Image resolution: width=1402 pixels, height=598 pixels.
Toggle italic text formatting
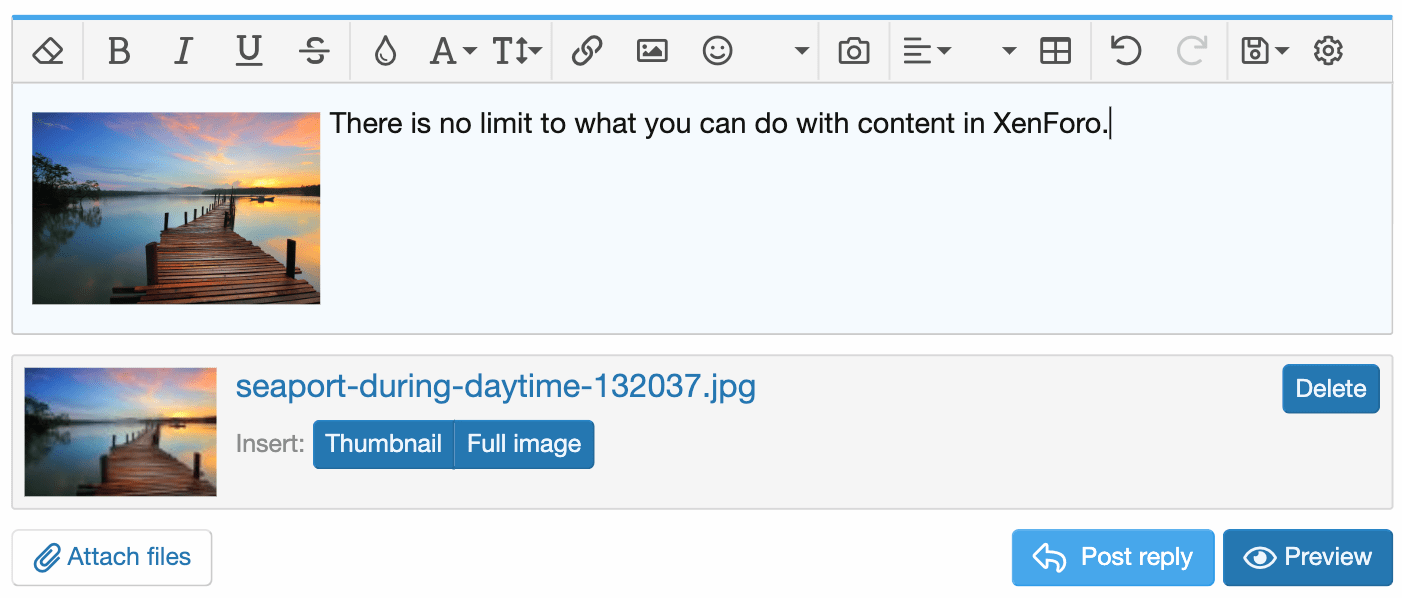point(183,51)
